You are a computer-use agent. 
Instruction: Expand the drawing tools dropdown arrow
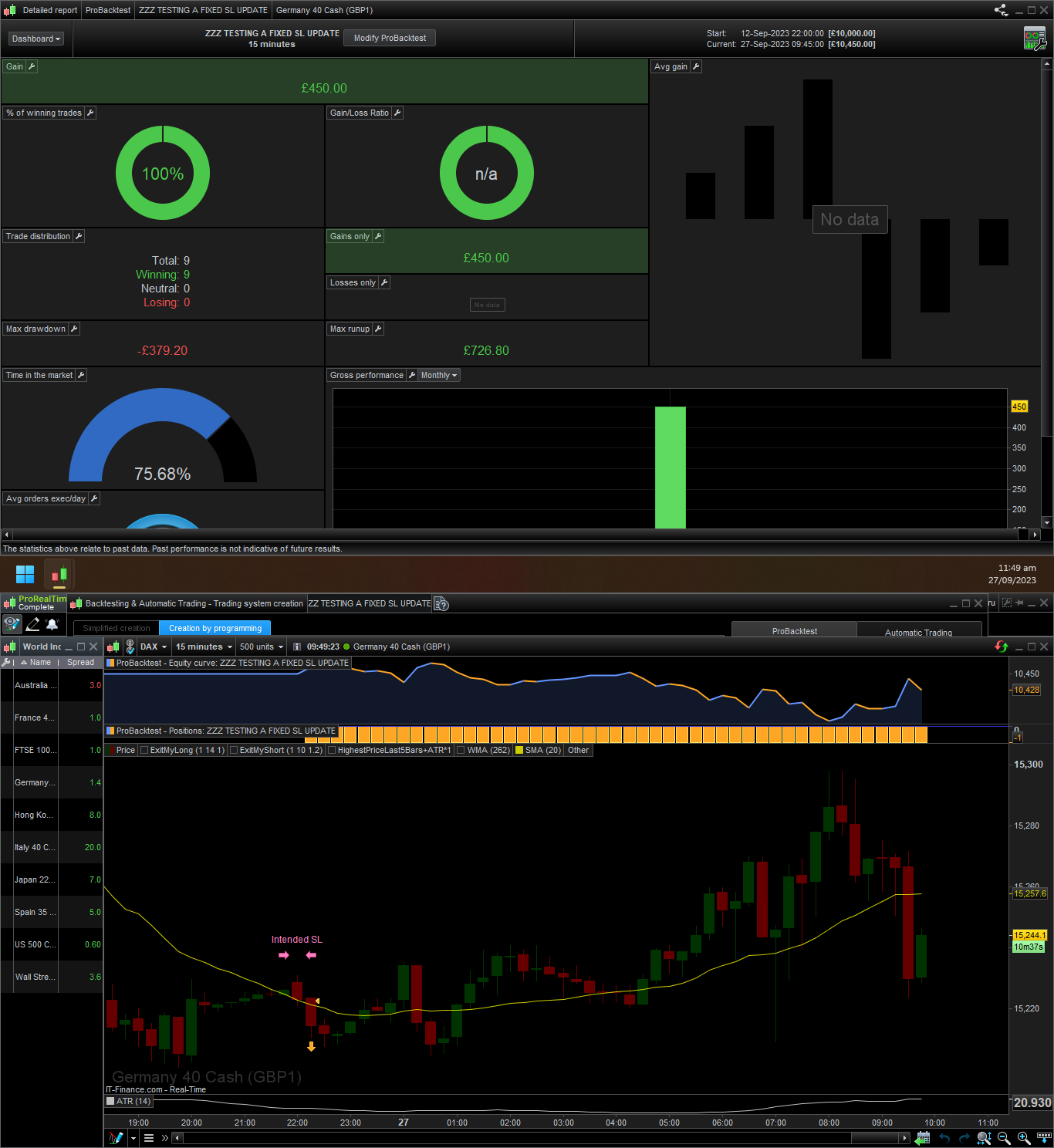133,1138
